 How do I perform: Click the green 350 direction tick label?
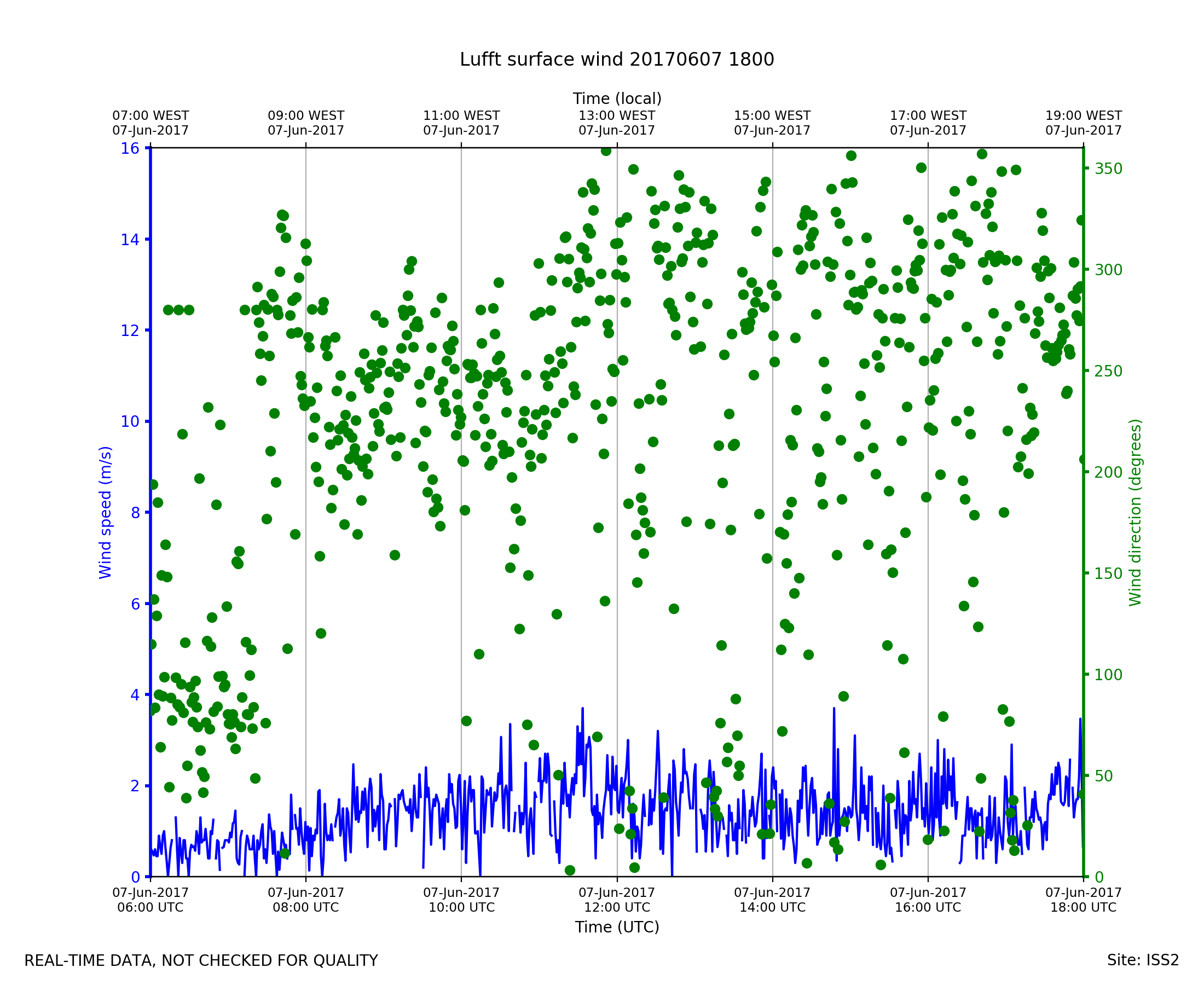coord(1108,169)
